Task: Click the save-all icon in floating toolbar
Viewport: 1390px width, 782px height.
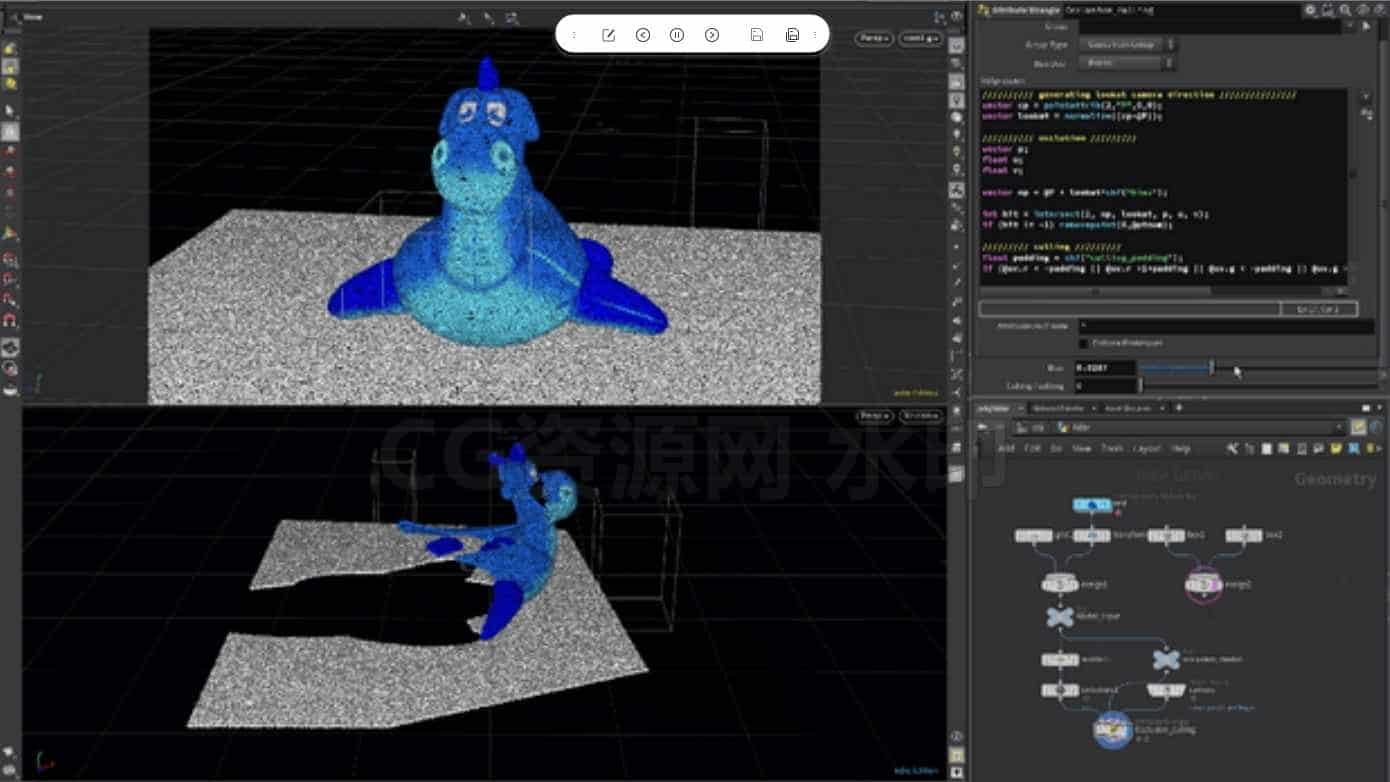Action: (792, 35)
